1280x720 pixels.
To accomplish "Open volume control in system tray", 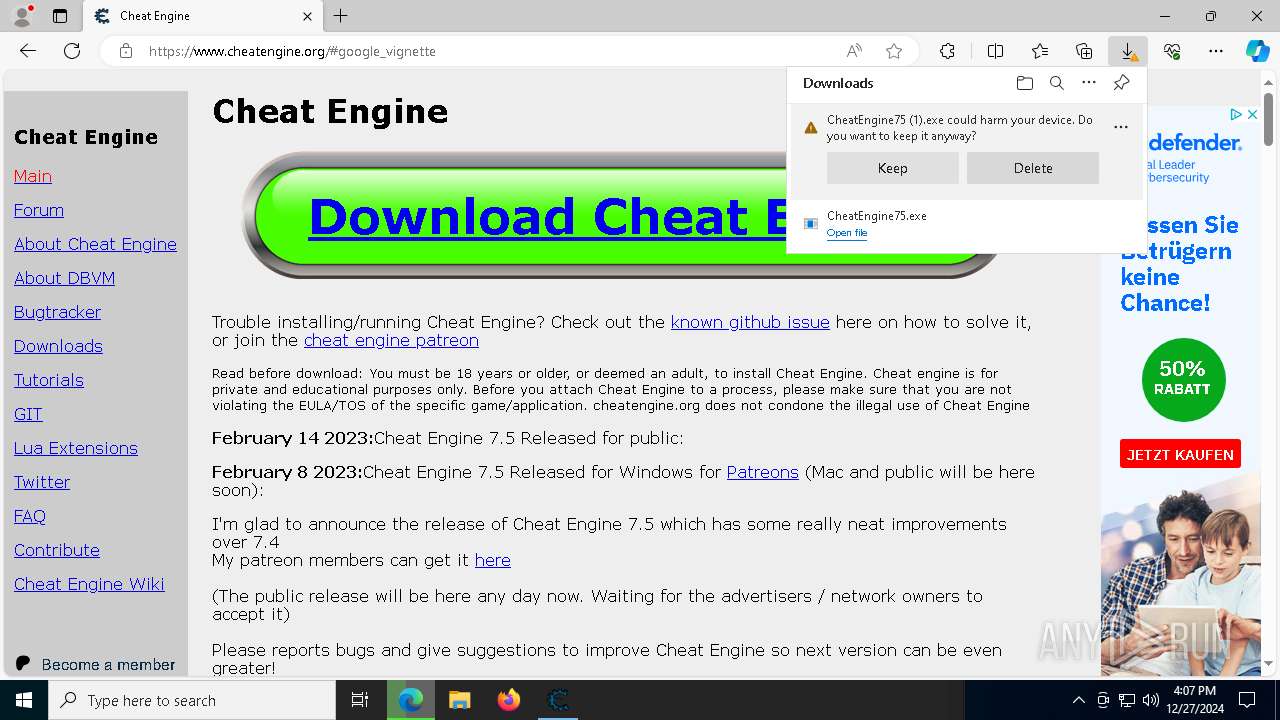I will click(1151, 700).
